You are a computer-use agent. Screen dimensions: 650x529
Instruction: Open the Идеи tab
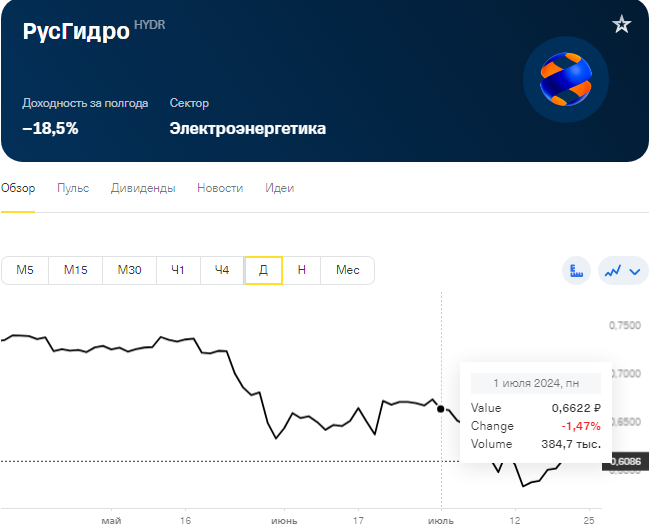(x=280, y=188)
